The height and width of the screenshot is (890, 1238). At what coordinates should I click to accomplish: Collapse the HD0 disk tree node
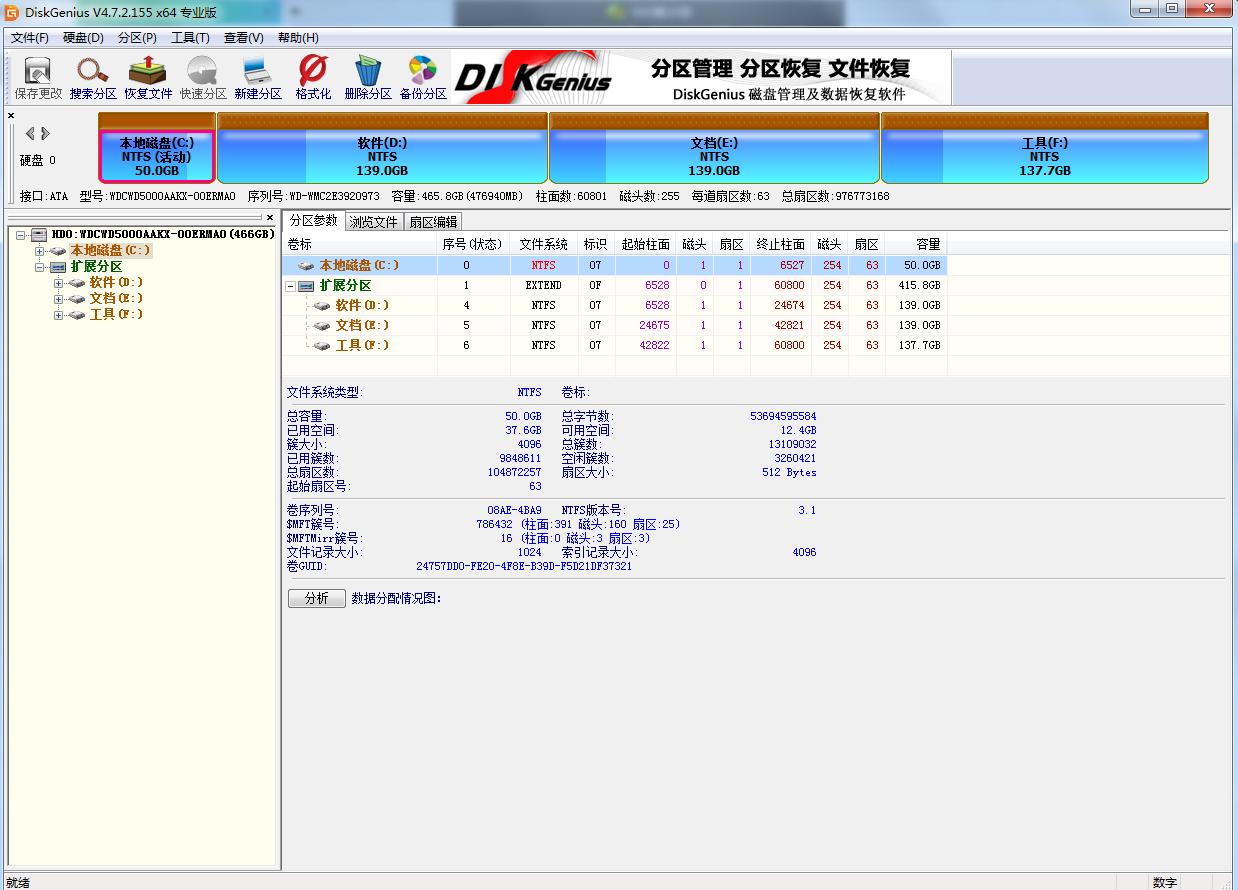[x=21, y=234]
